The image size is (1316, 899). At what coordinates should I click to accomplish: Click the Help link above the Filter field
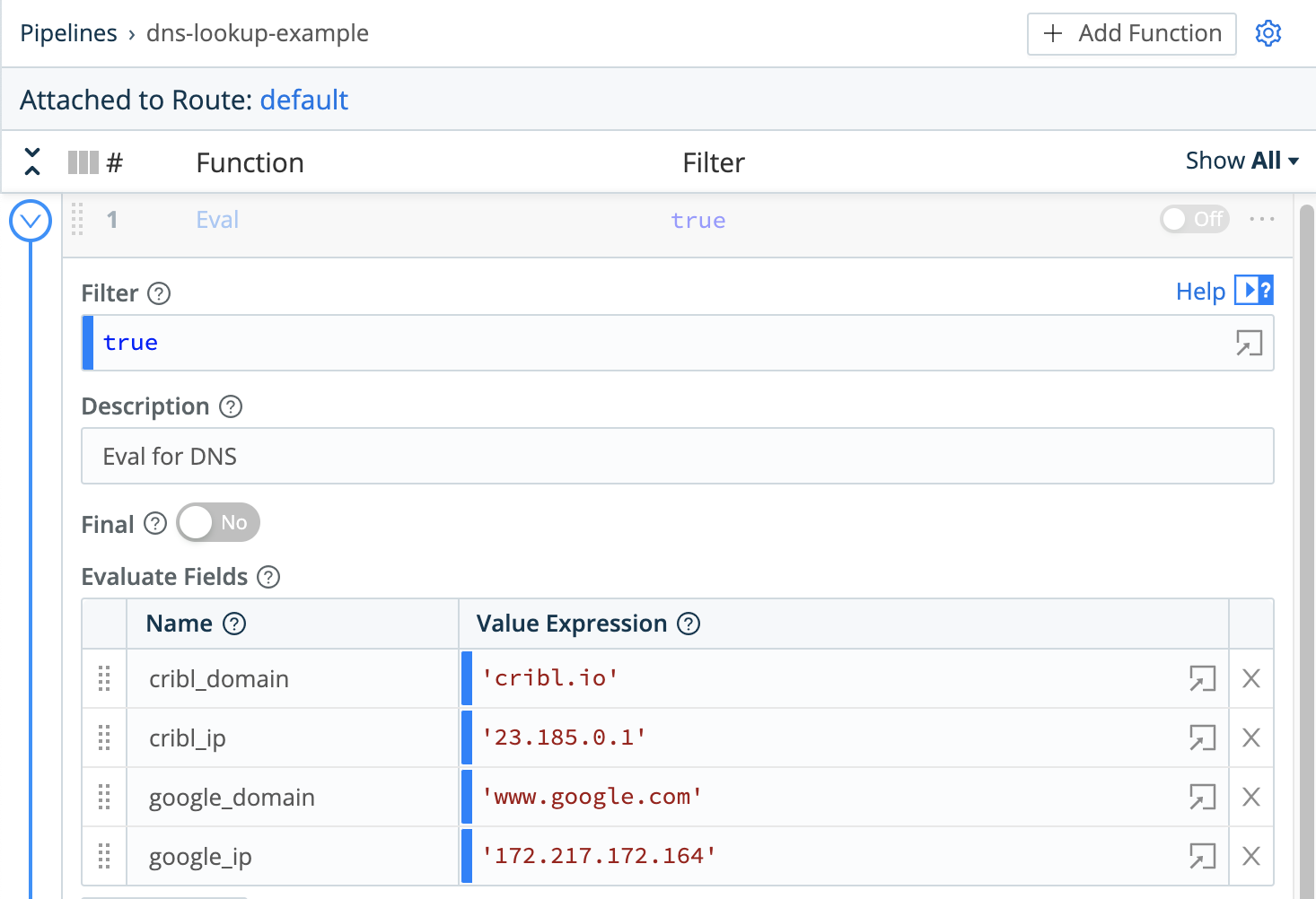tap(1200, 291)
